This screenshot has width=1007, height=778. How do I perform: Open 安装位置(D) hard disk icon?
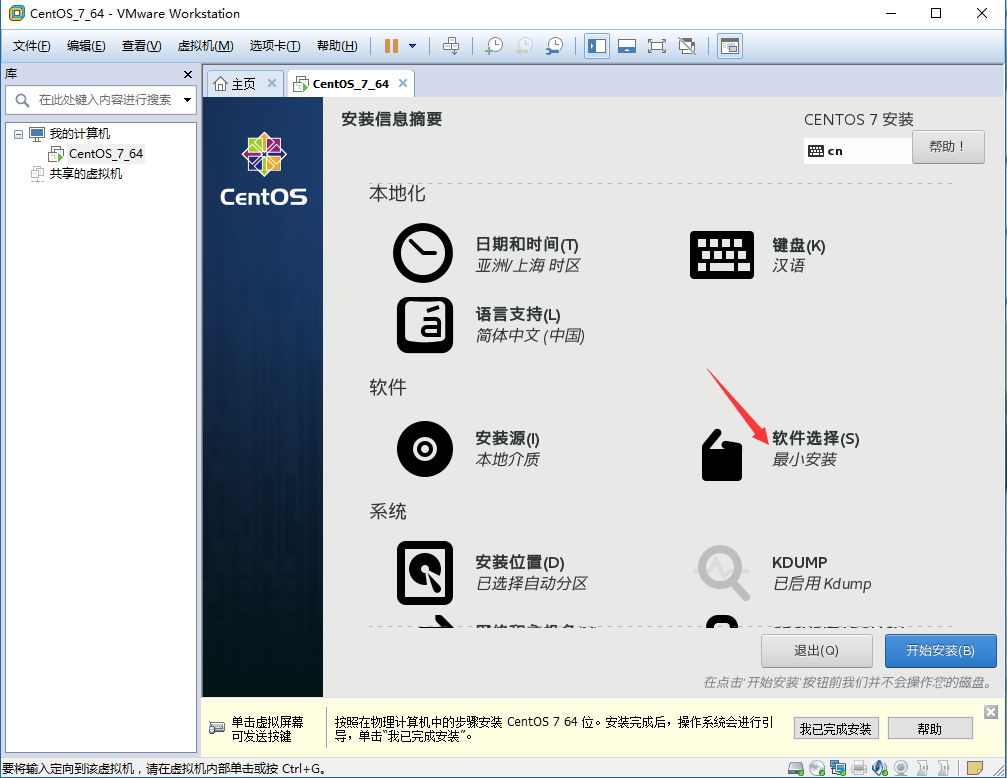click(425, 572)
